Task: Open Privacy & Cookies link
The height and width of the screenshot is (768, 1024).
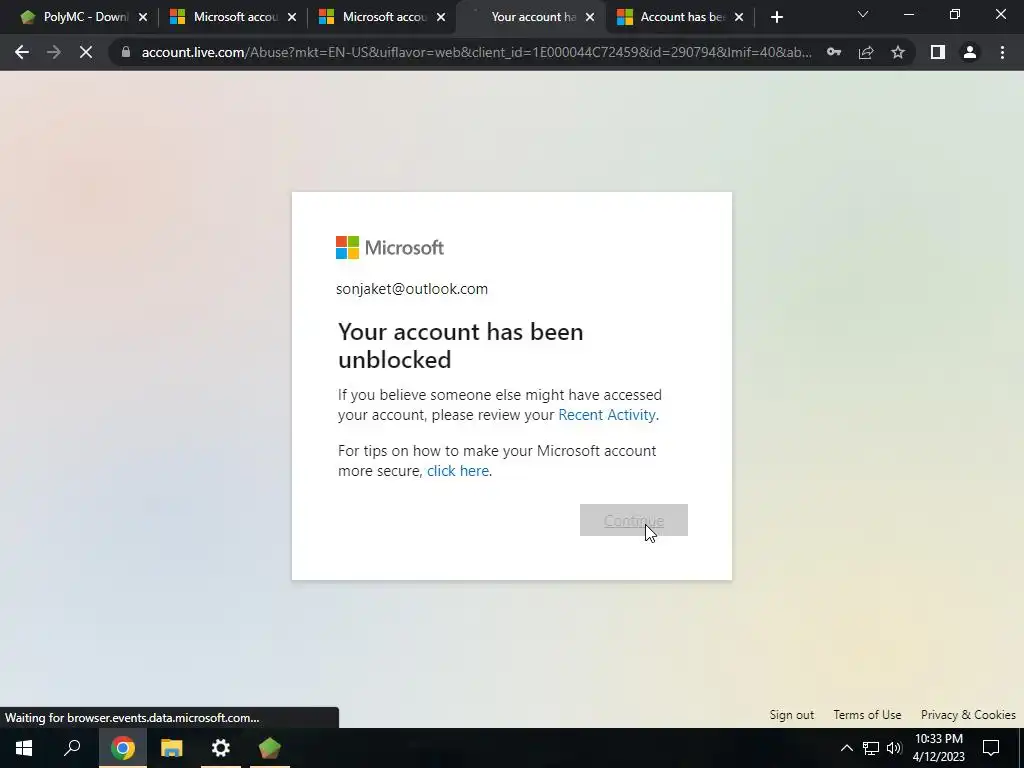Action: point(968,714)
